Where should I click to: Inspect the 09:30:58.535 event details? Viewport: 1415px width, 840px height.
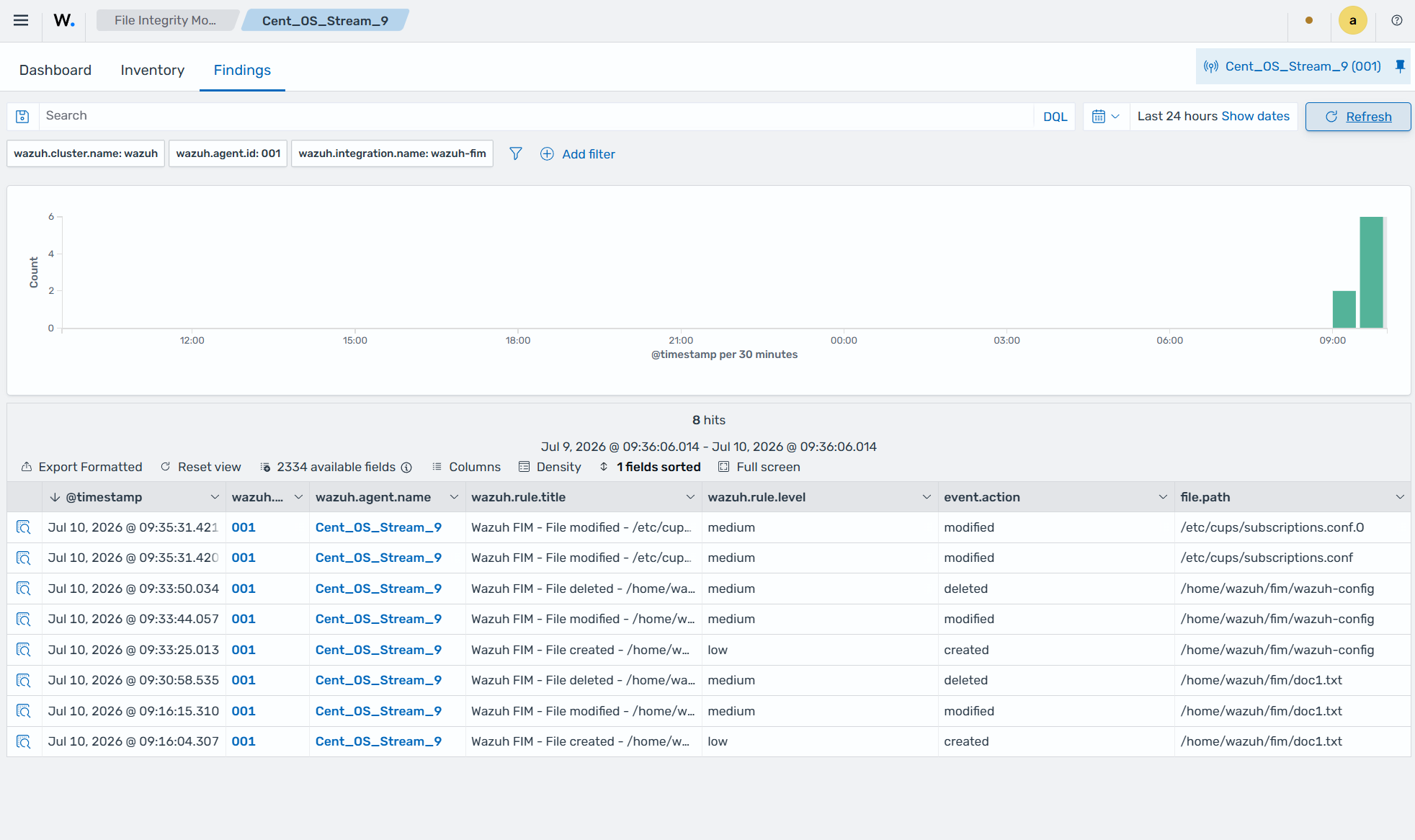pyautogui.click(x=24, y=680)
